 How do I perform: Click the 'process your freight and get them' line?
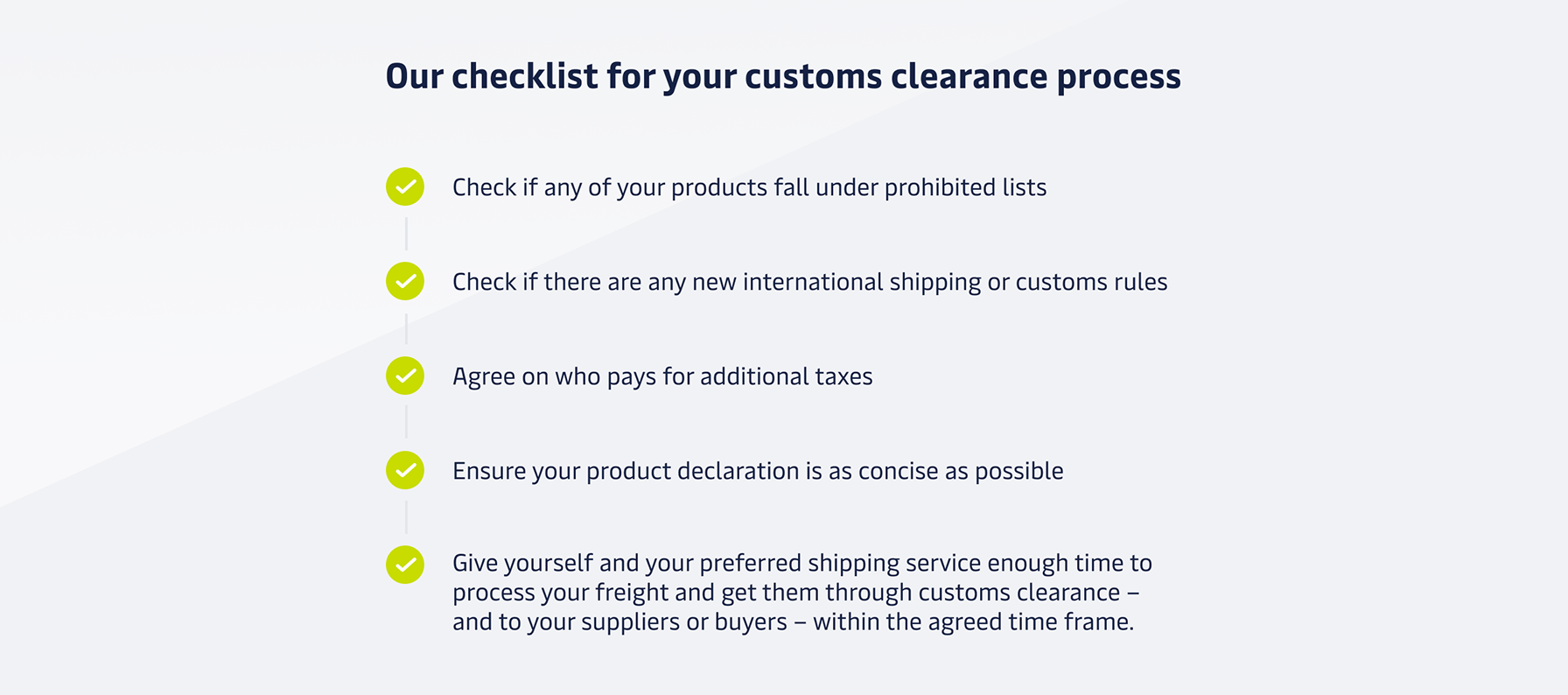[x=795, y=593]
